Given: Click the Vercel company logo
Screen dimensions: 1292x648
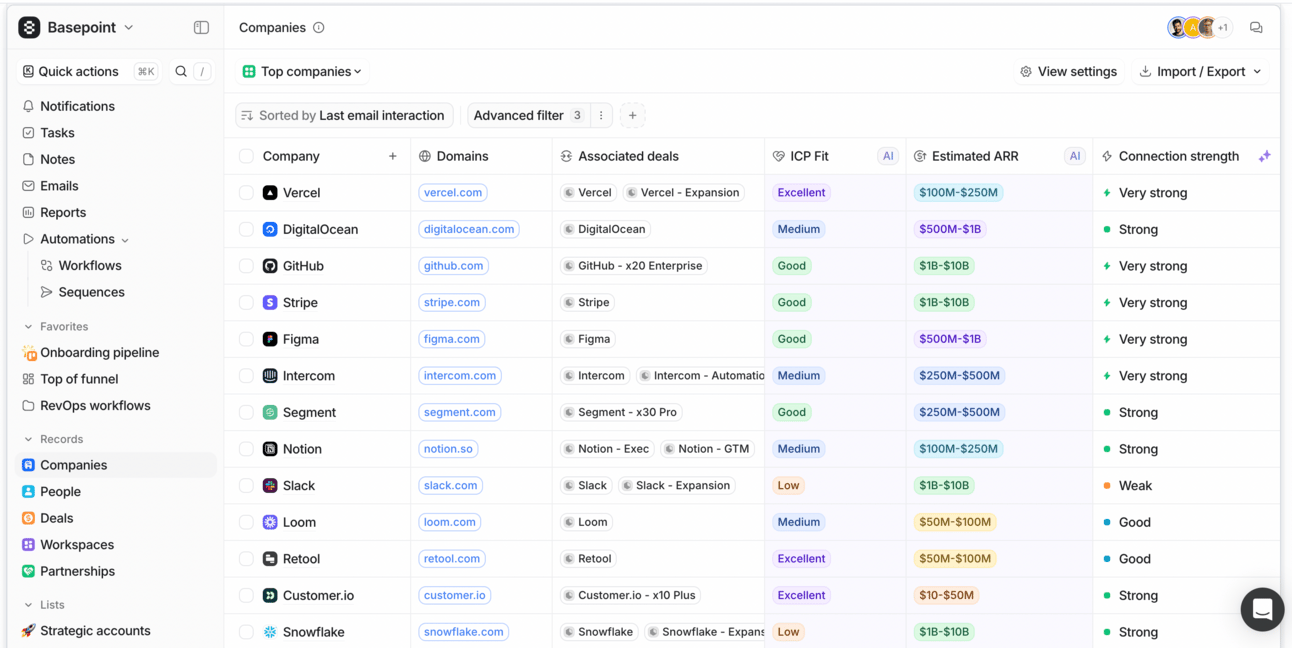Looking at the screenshot, I should [270, 193].
